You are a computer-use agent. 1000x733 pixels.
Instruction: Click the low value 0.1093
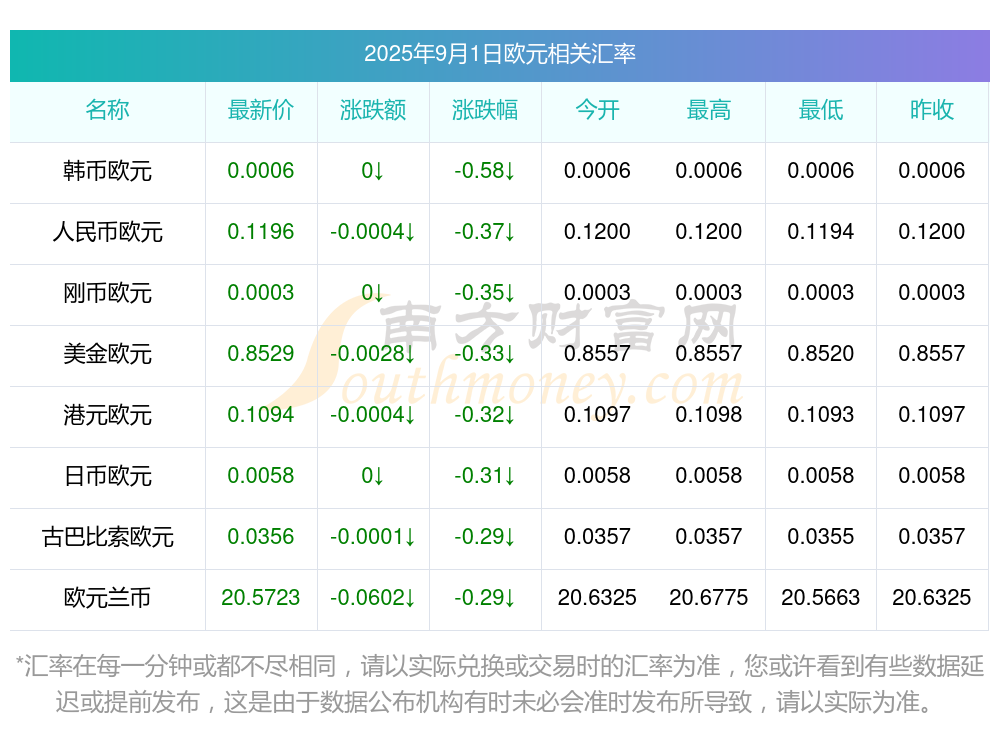(x=821, y=415)
